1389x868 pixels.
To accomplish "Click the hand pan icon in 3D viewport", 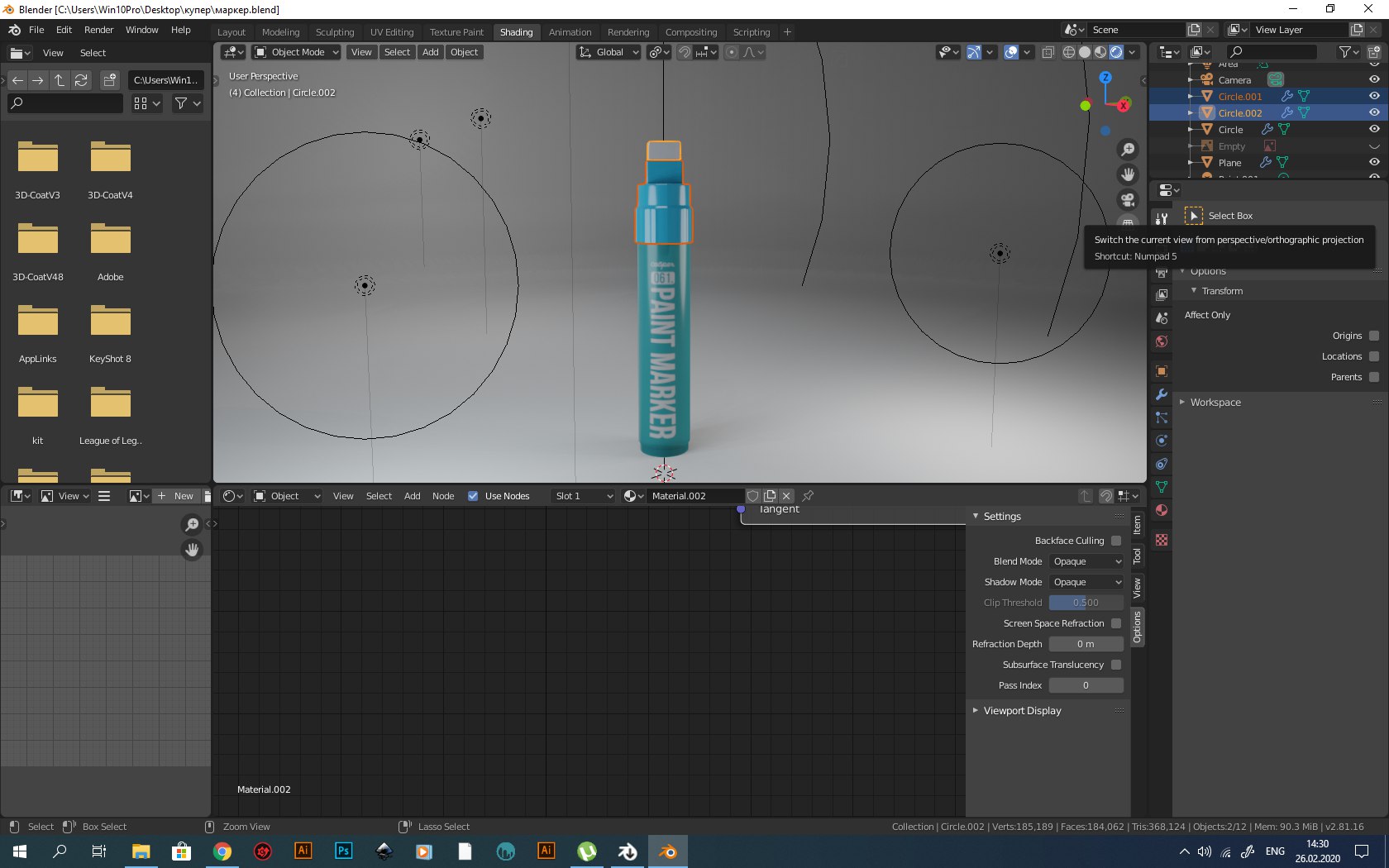I will (x=1128, y=174).
